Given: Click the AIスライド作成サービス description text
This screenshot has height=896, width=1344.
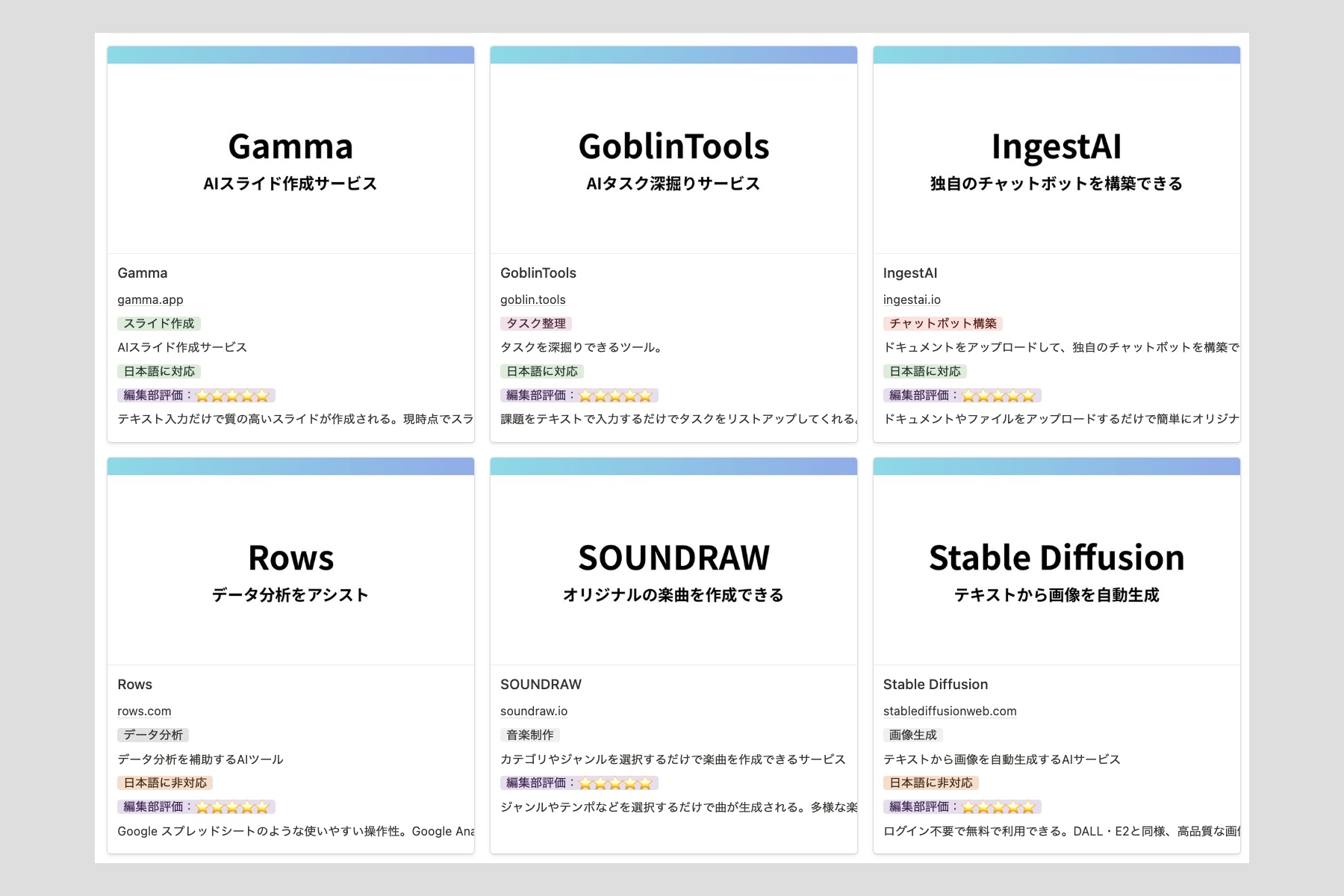Looking at the screenshot, I should [x=182, y=347].
